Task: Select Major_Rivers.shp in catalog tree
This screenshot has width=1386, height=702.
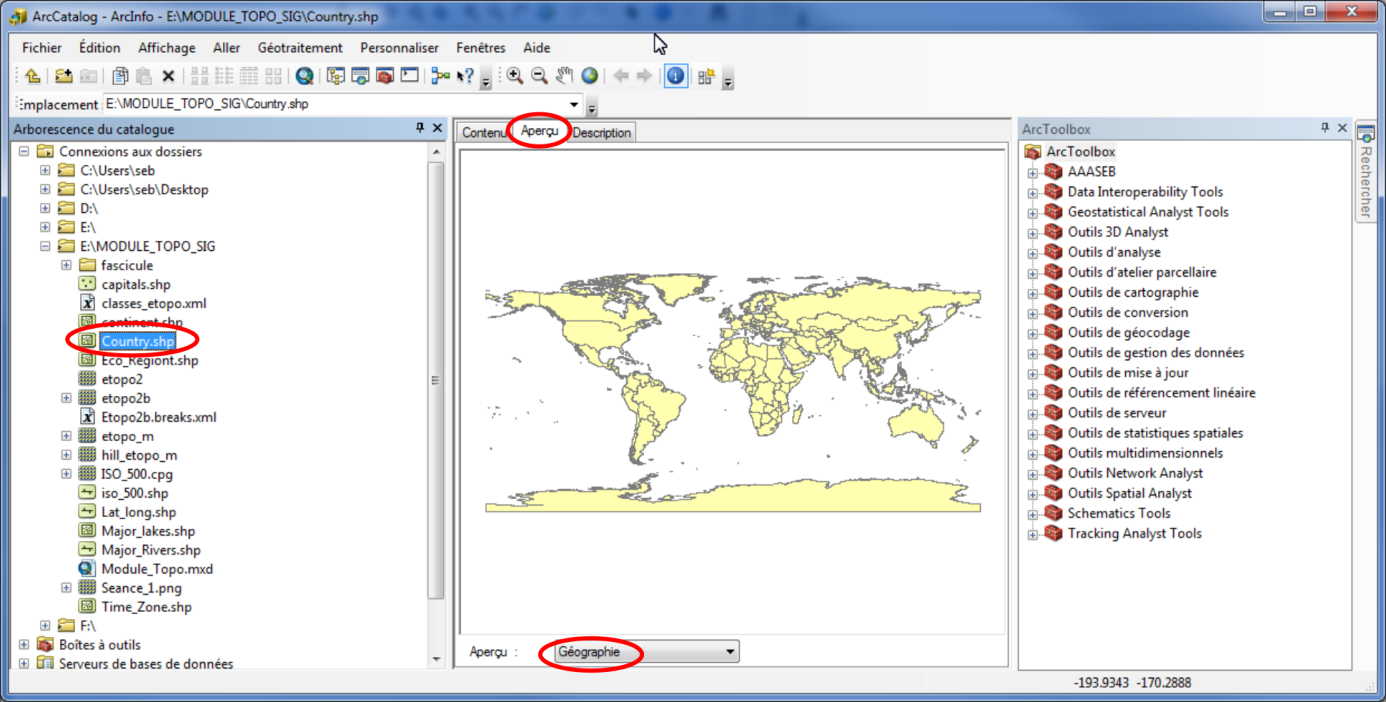Action: point(150,550)
